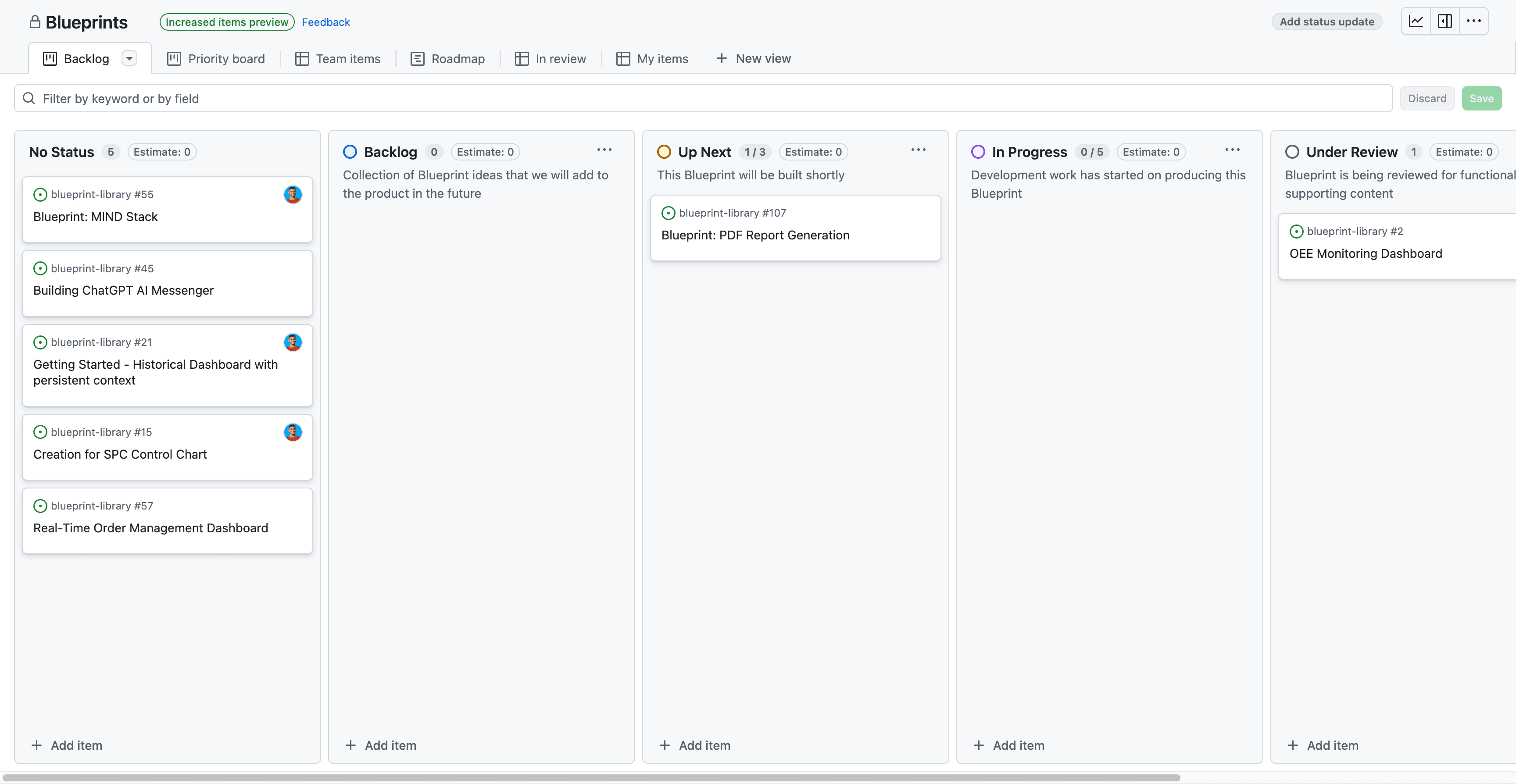Click the board view icon on Backlog tab
Screen dimensions: 1516x784
click(x=50, y=58)
